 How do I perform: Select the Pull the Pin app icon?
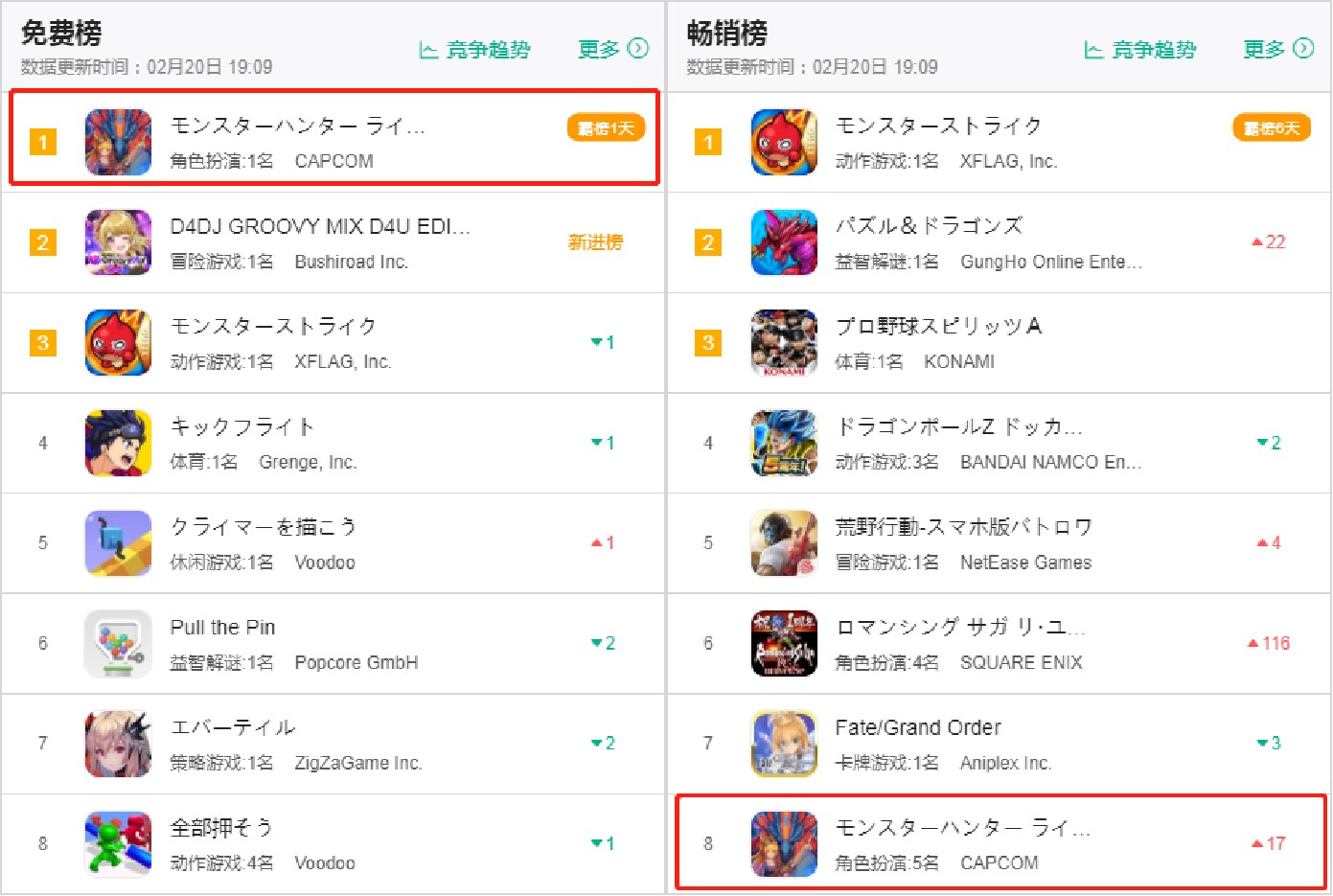point(118,643)
